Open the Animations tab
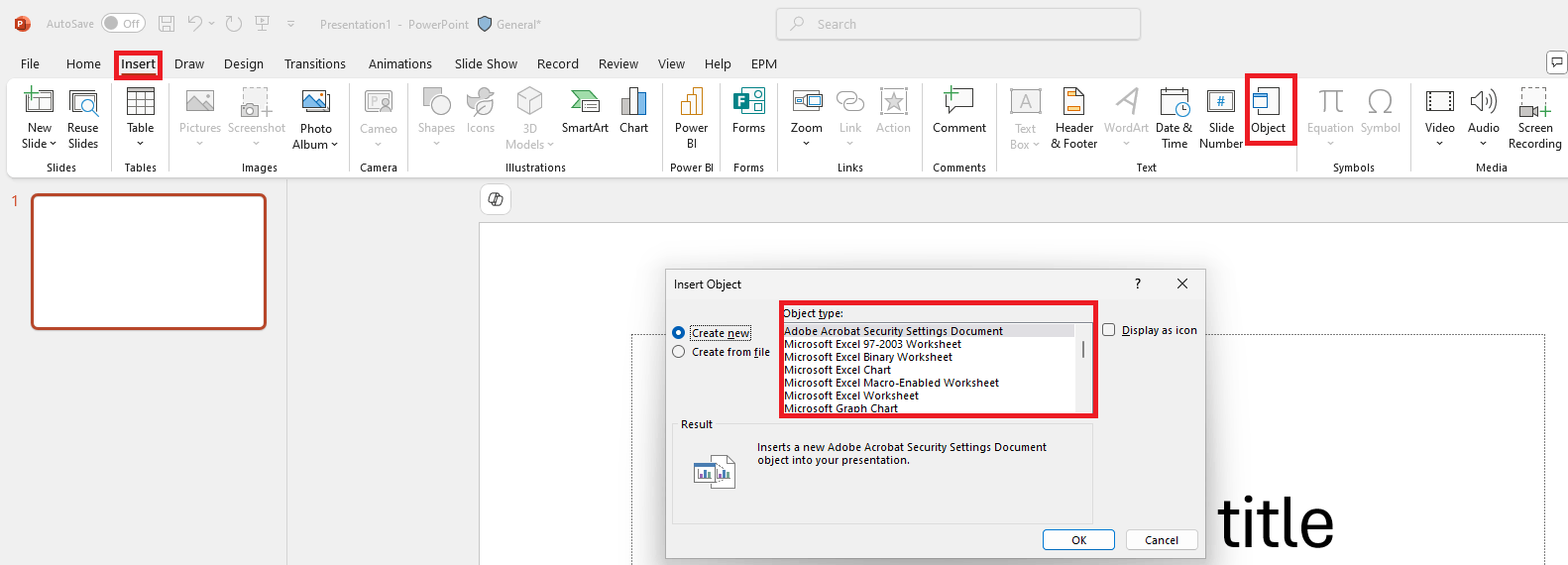Screen dimensions: 1568x565 tap(400, 63)
